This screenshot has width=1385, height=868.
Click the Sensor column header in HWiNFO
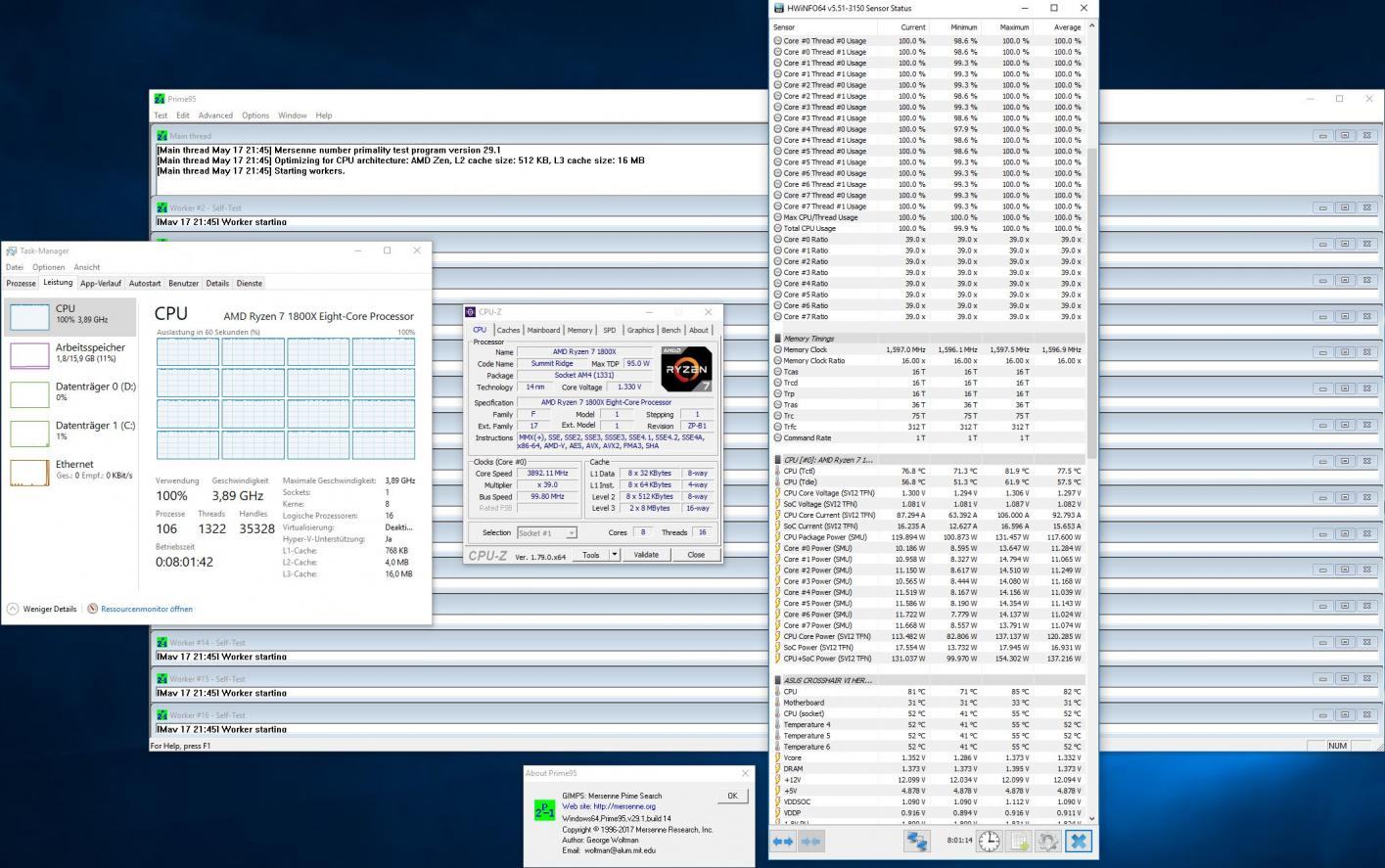[785, 27]
